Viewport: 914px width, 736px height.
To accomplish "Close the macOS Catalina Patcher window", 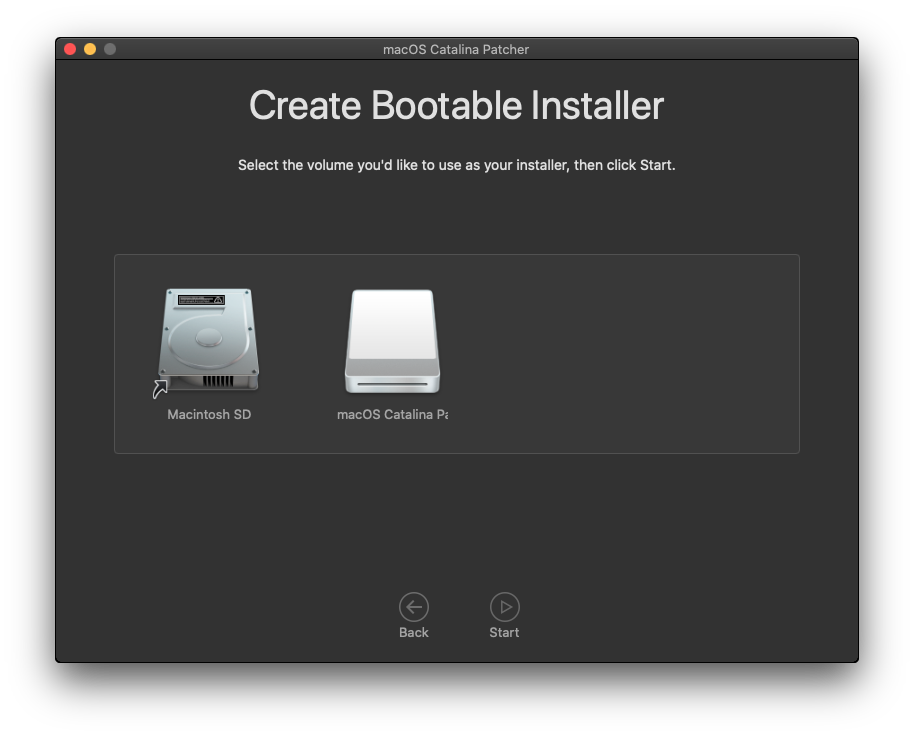I will (x=70, y=49).
